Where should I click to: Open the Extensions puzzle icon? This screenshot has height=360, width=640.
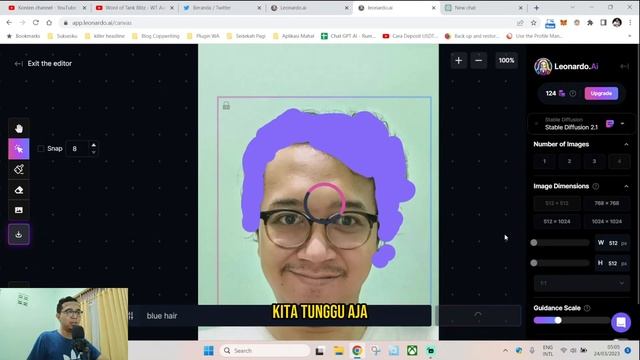click(590, 23)
